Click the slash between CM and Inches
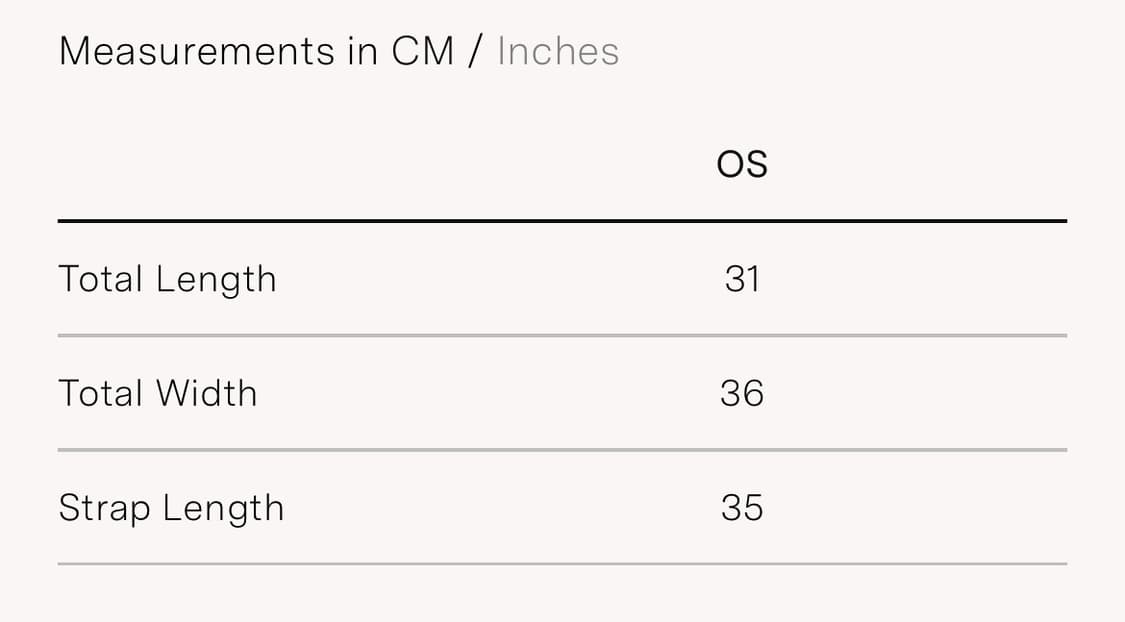 (x=474, y=52)
